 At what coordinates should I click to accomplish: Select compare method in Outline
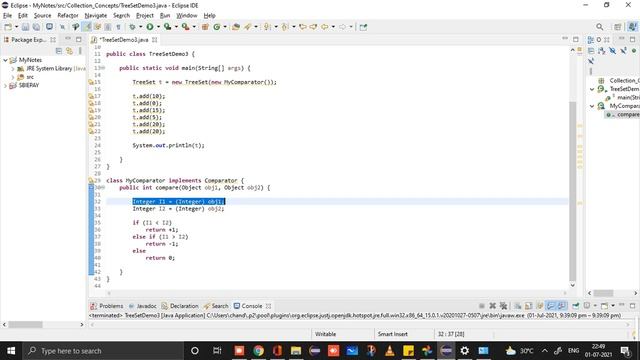click(x=623, y=115)
